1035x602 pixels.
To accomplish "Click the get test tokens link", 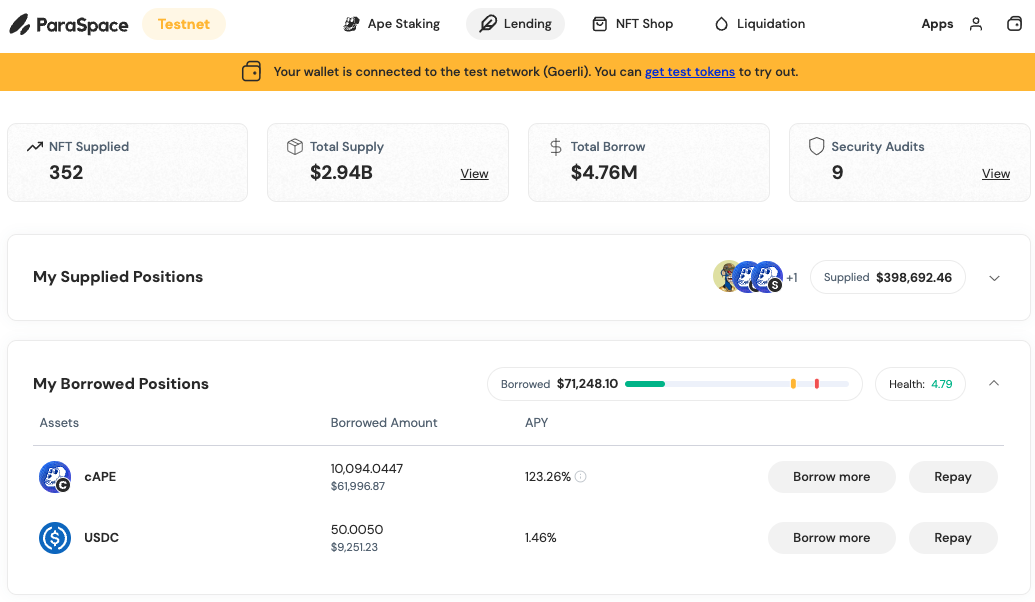I will pos(690,71).
